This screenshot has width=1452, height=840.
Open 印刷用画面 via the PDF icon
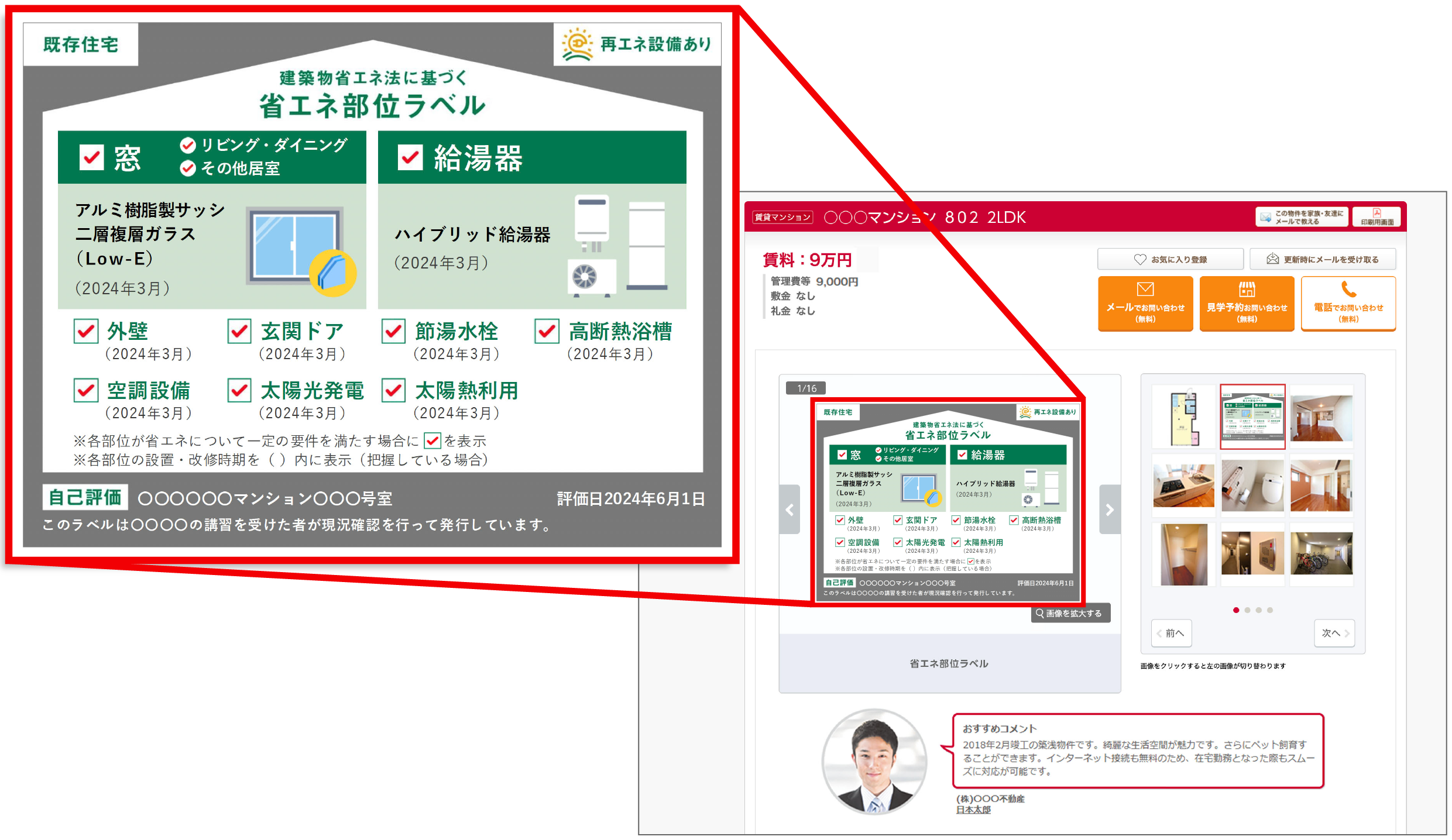[x=1377, y=213]
